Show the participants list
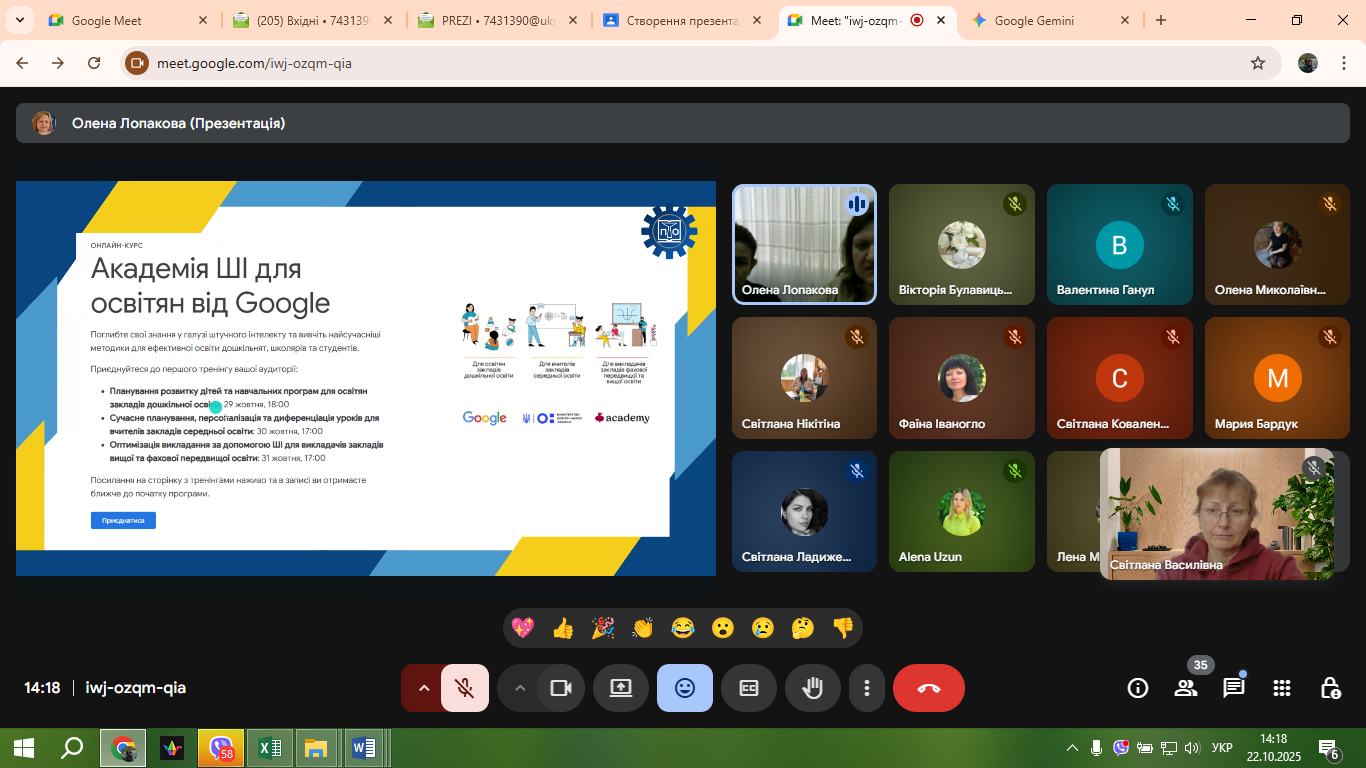This screenshot has width=1366, height=768. coord(1186,688)
